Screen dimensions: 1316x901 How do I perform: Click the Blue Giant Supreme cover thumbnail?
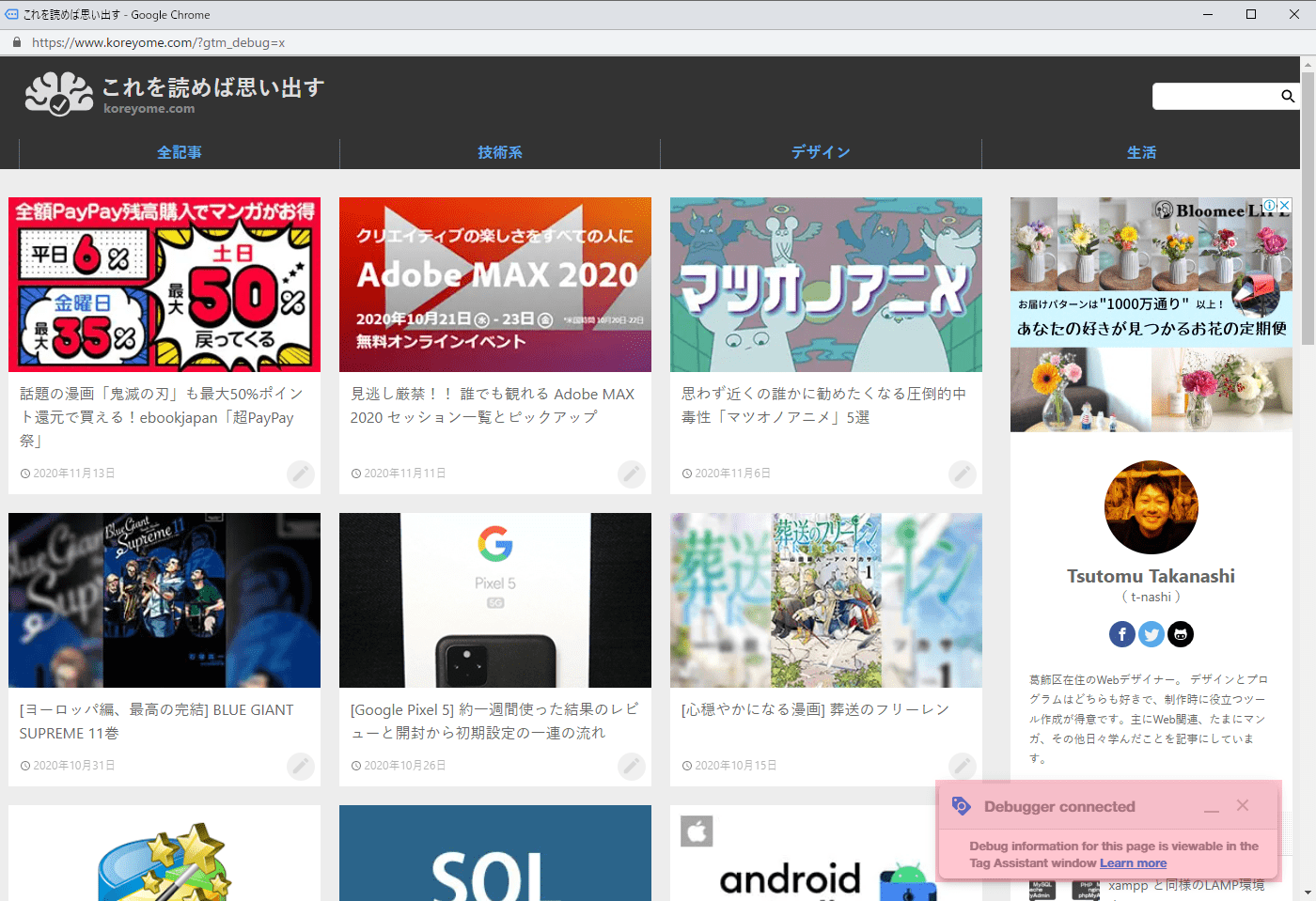pyautogui.click(x=164, y=600)
